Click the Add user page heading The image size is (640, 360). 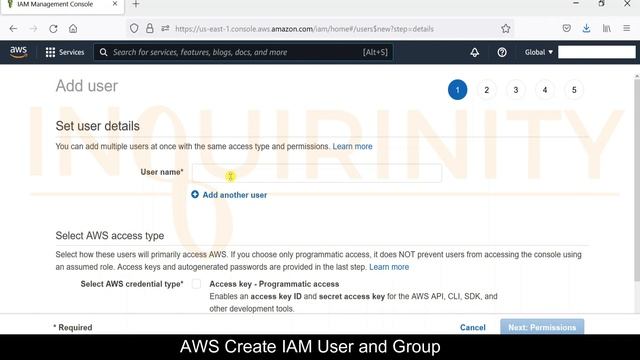(x=87, y=86)
